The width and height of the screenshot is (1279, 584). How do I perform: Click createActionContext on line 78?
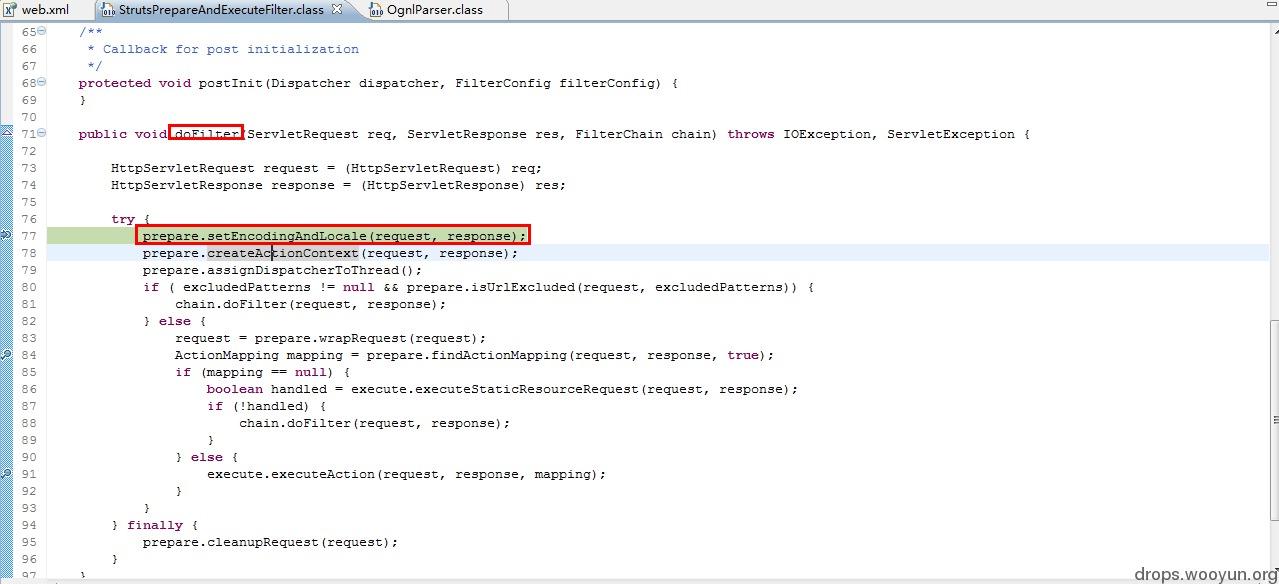click(x=282, y=253)
